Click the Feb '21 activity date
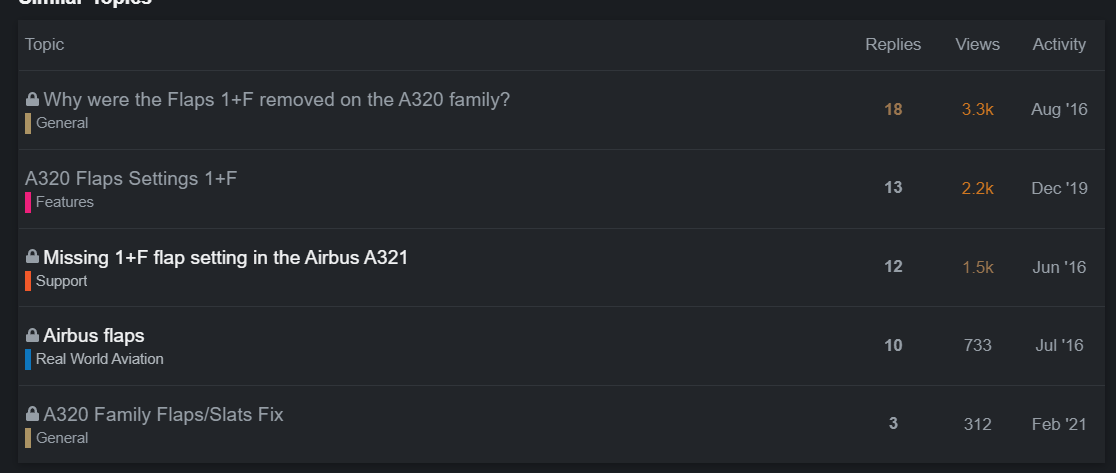The image size is (1116, 473). click(x=1059, y=424)
